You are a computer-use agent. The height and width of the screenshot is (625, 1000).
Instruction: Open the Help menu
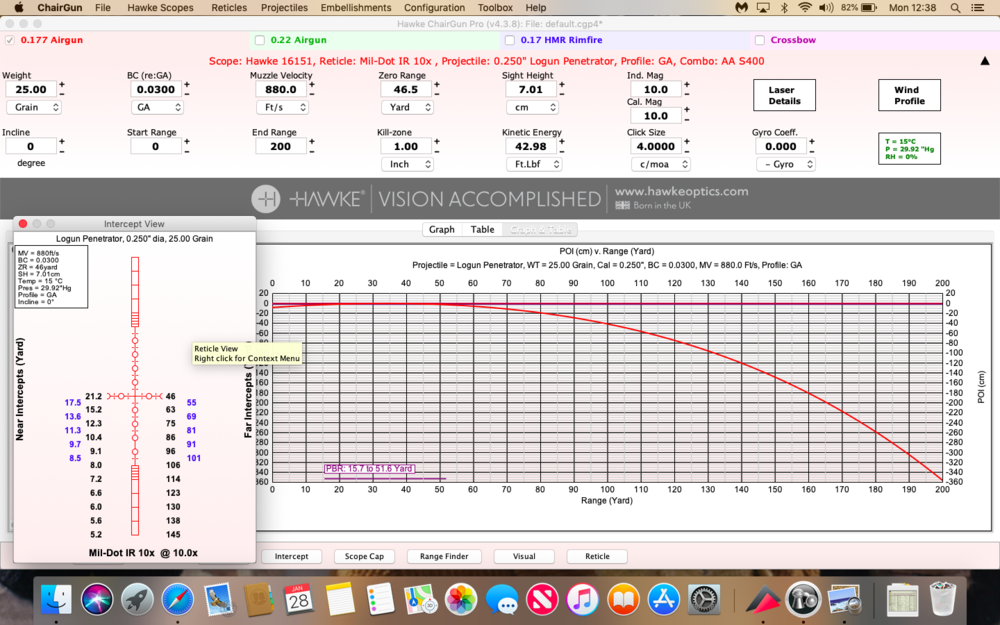536,8
